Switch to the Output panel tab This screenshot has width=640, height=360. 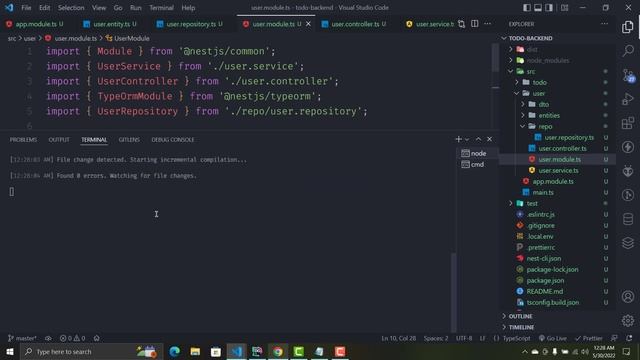click(59, 140)
